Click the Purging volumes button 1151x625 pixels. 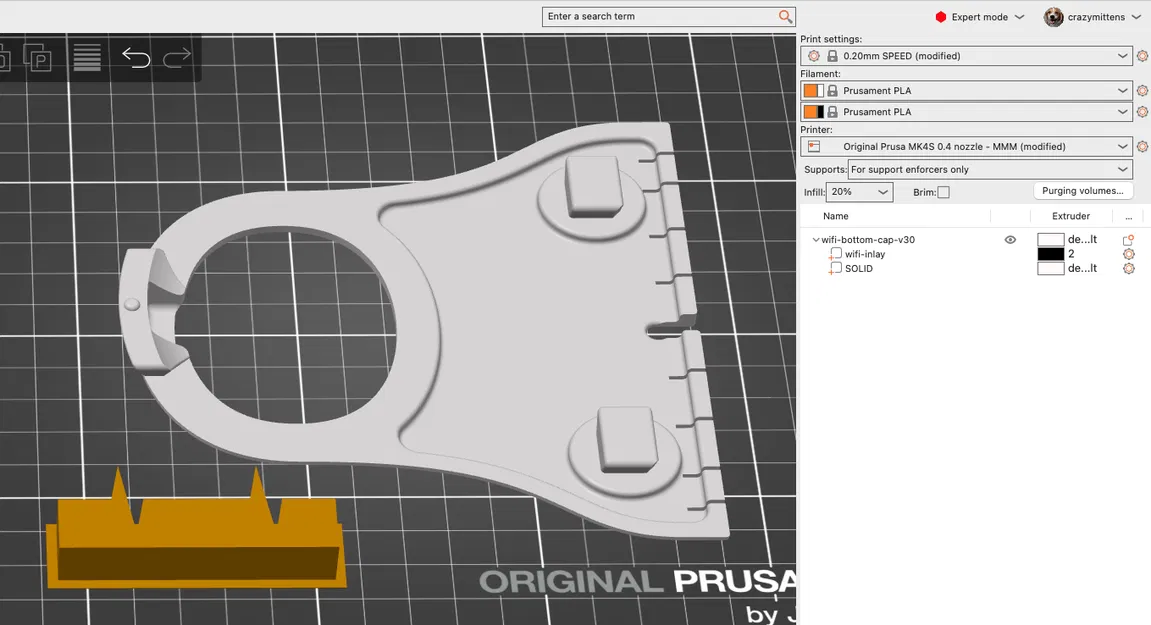tap(1083, 191)
